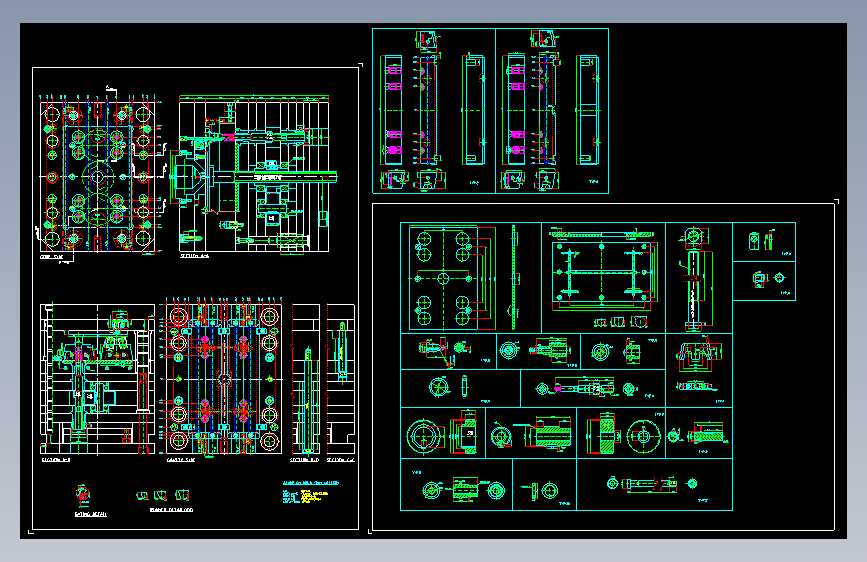867x562 pixels.
Task: Click the spring detail drawing
Action: point(83,496)
